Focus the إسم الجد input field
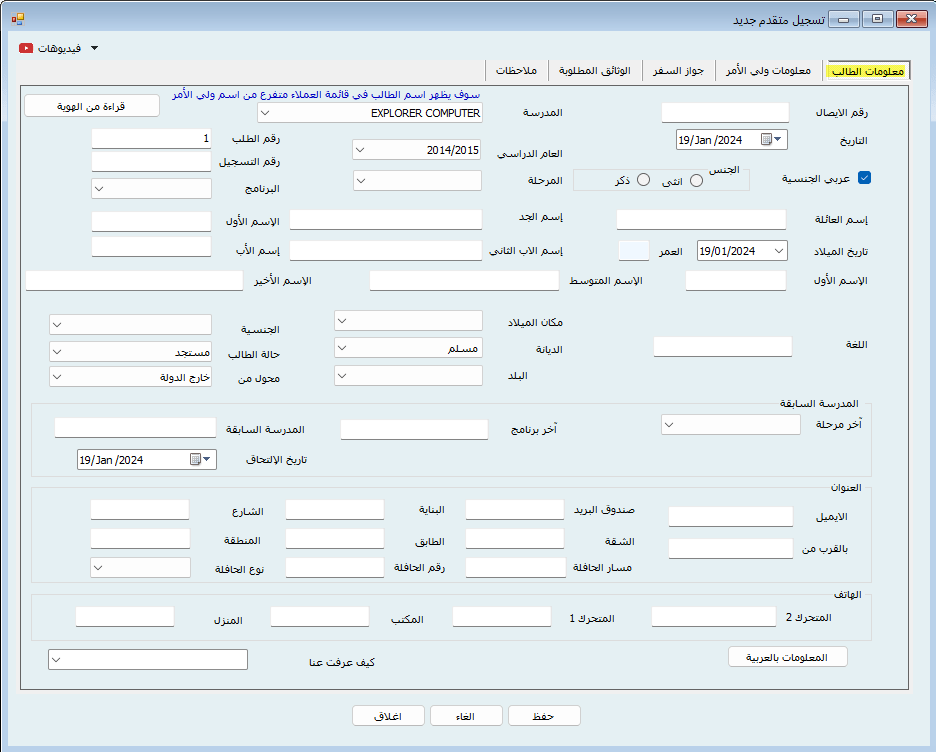The width and height of the screenshot is (936, 752). point(386,219)
